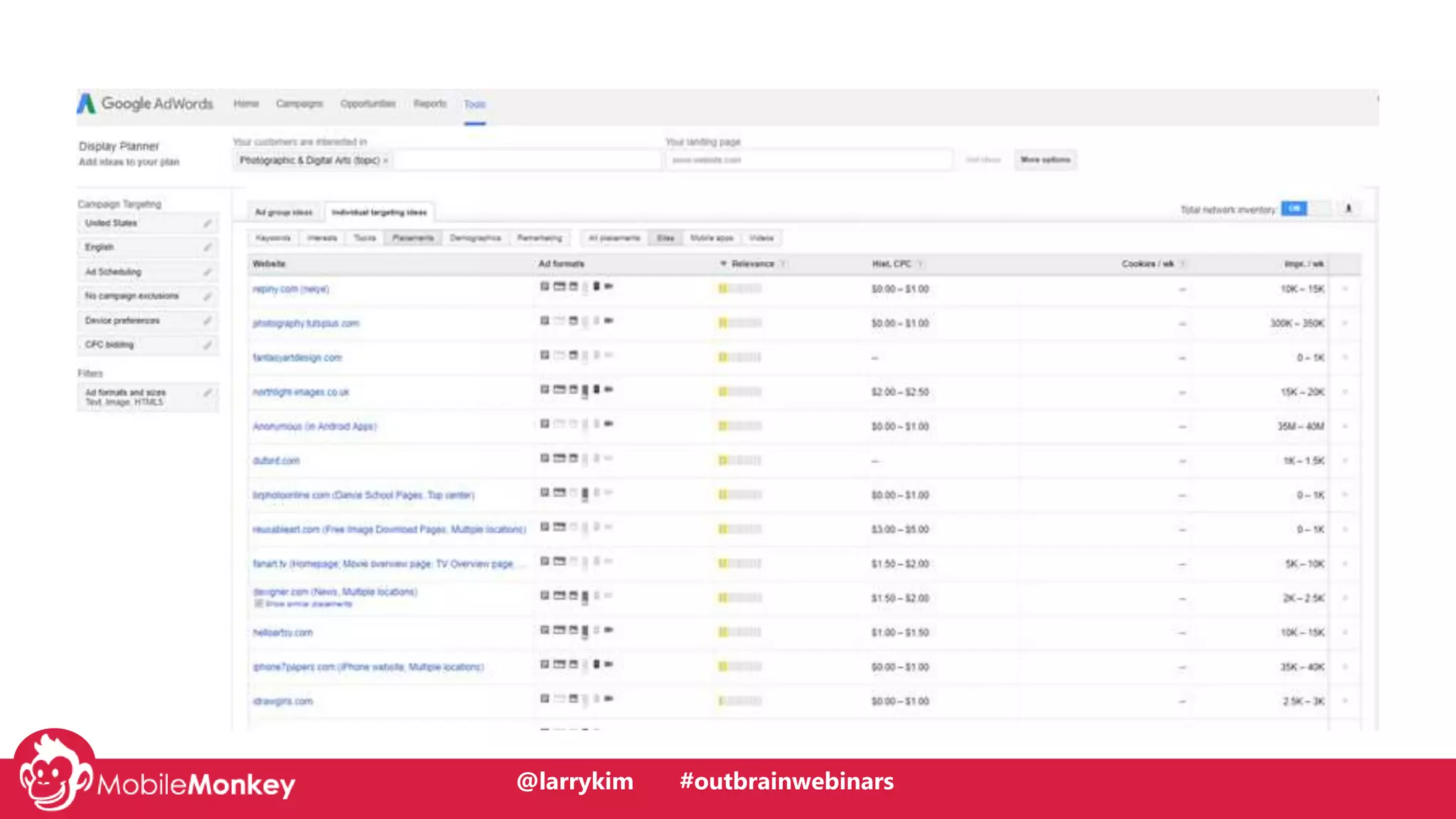Filter placements to Sites only
Image resolution: width=1456 pixels, height=819 pixels.
665,238
